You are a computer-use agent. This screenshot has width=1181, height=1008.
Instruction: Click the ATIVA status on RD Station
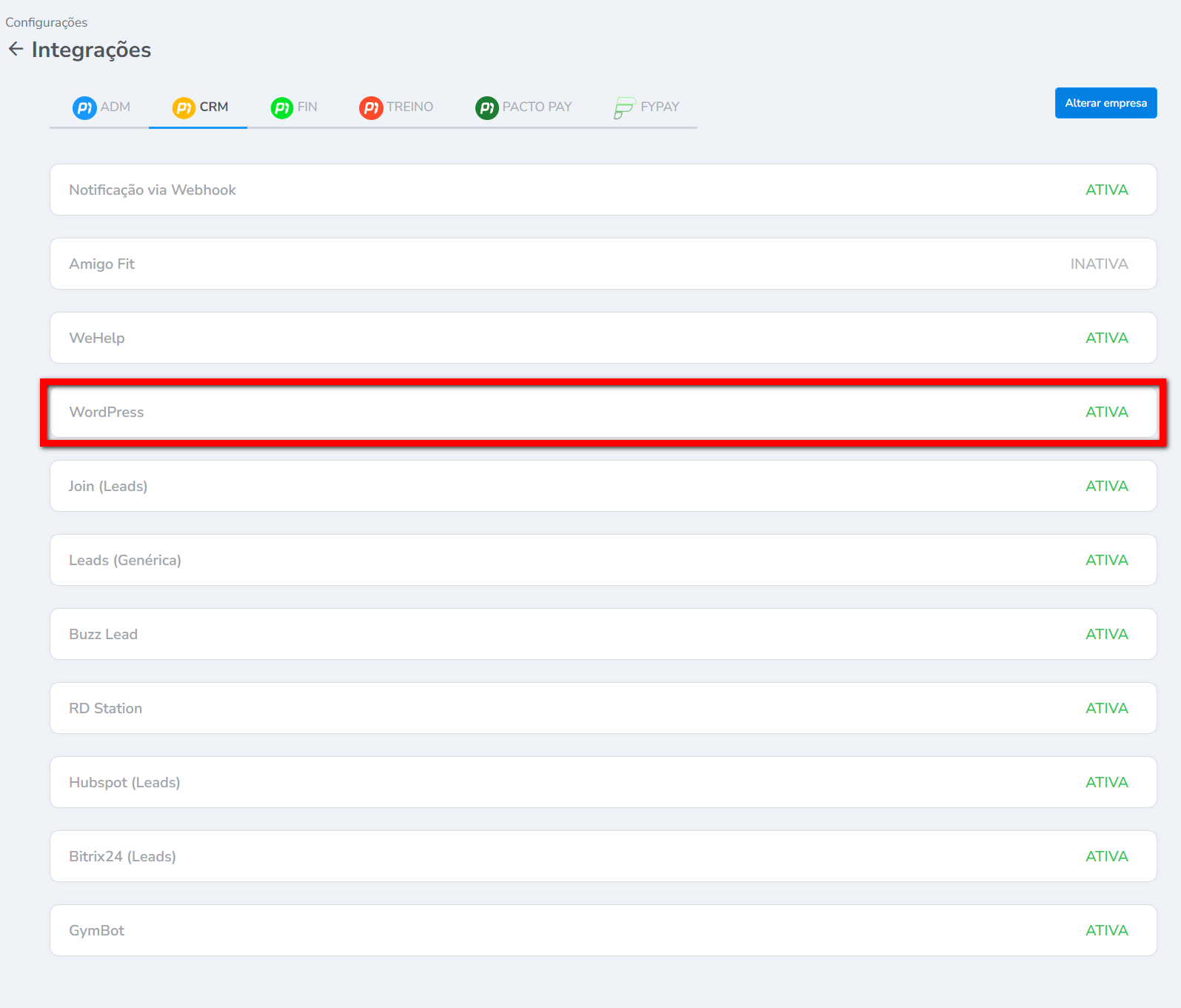coord(1106,708)
